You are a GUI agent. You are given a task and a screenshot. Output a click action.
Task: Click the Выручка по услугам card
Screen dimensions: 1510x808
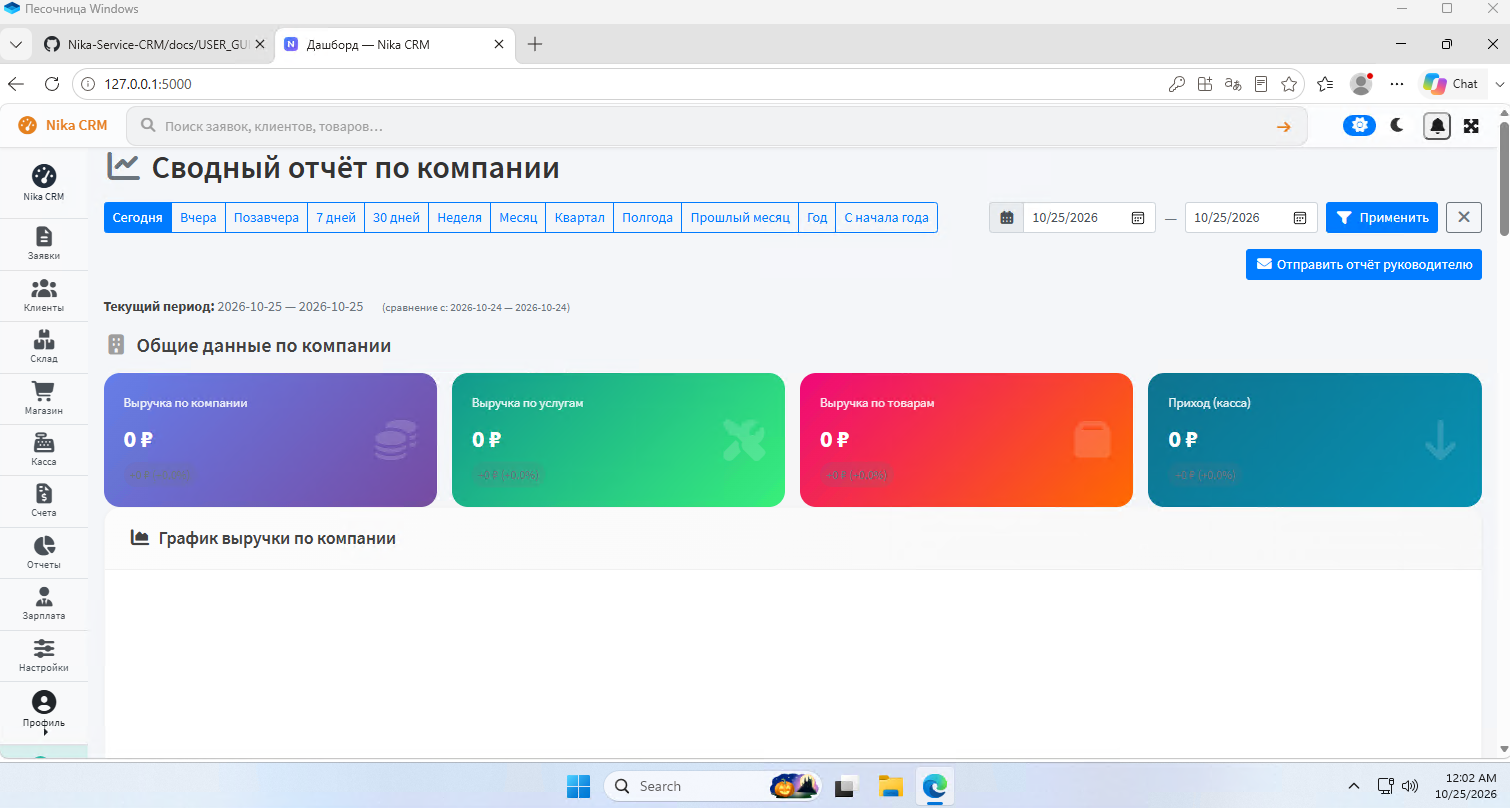click(618, 440)
